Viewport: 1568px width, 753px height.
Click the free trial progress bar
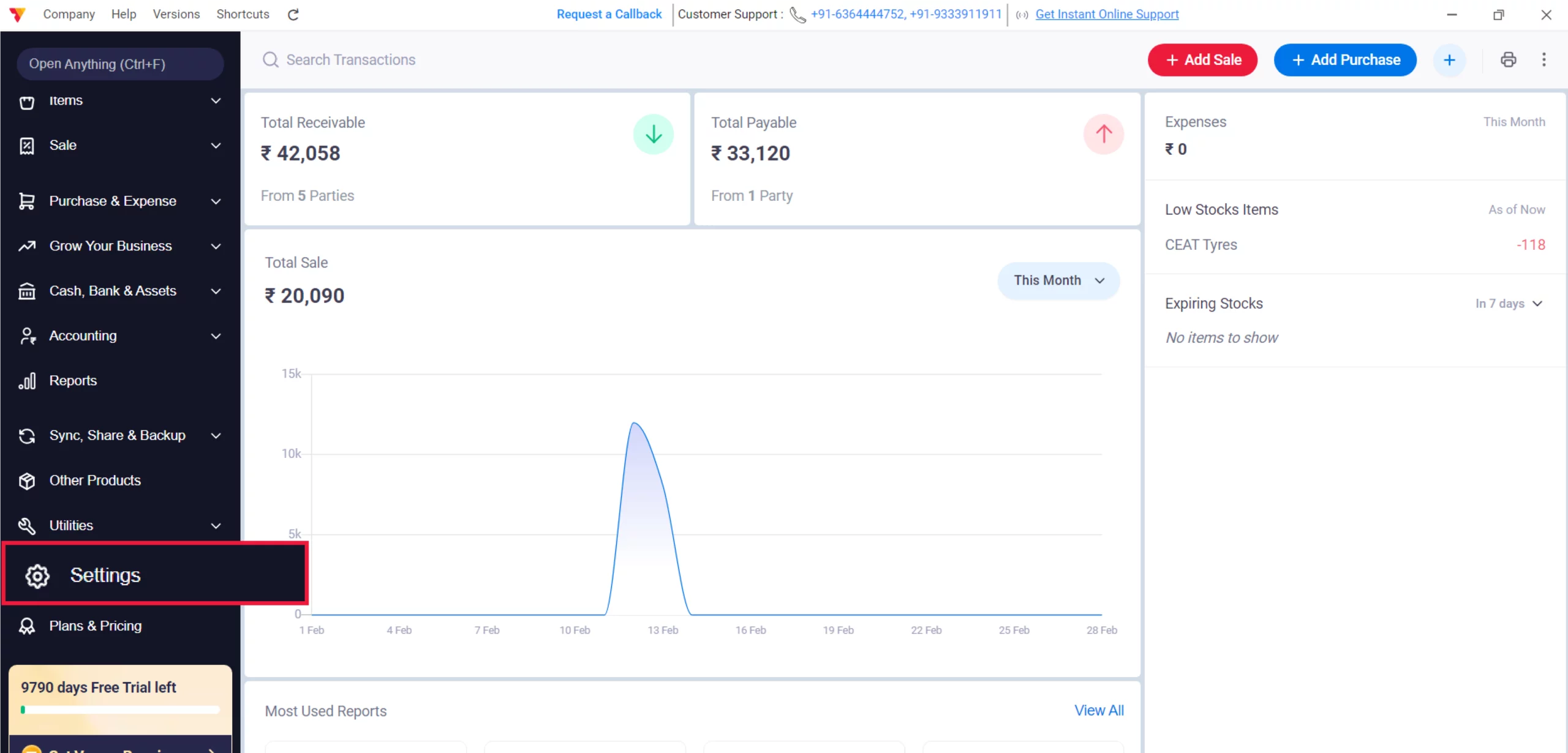[x=120, y=710]
